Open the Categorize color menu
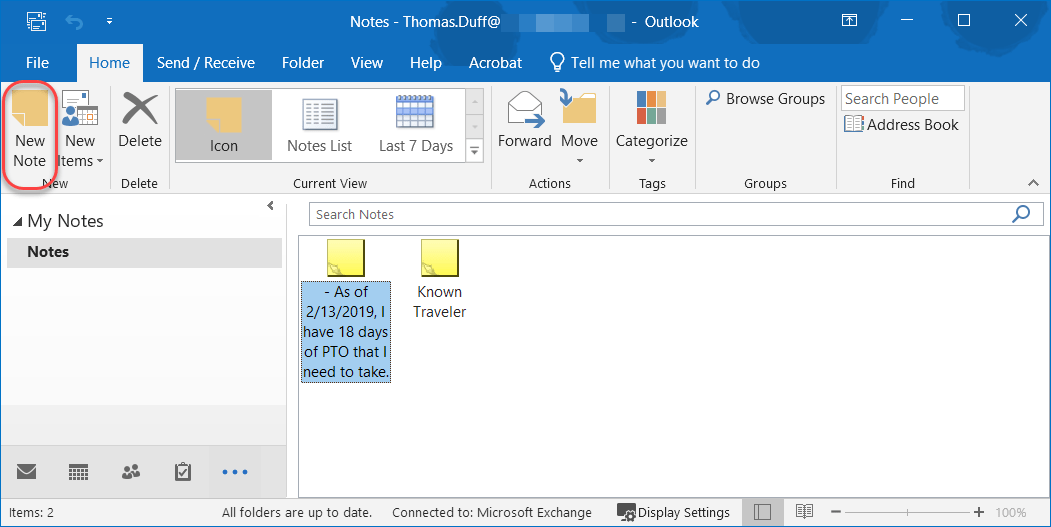This screenshot has width=1051, height=527. point(652,129)
